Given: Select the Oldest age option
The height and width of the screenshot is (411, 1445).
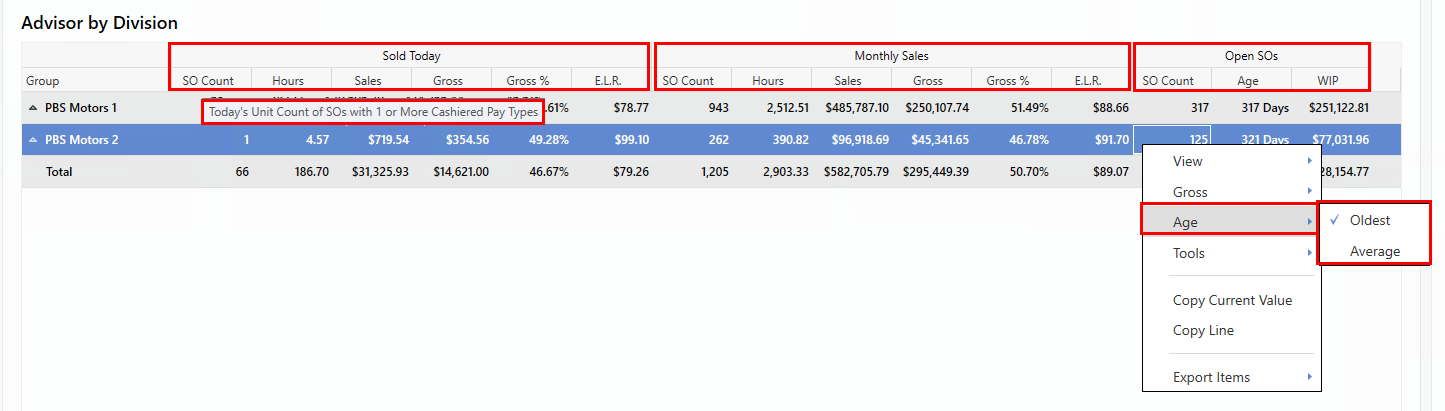Looking at the screenshot, I should (x=1369, y=221).
